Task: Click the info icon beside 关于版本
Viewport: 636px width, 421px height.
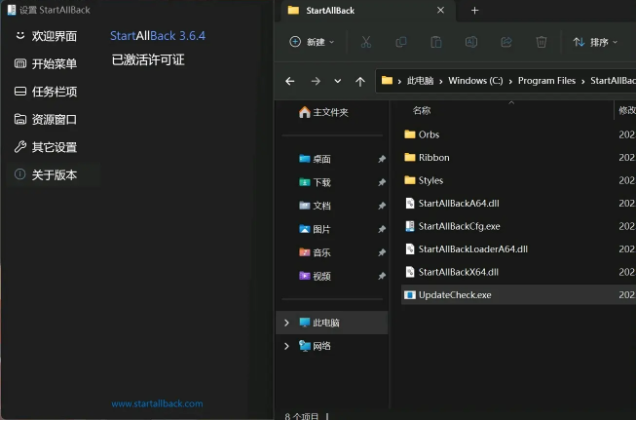Action: pyautogui.click(x=20, y=174)
